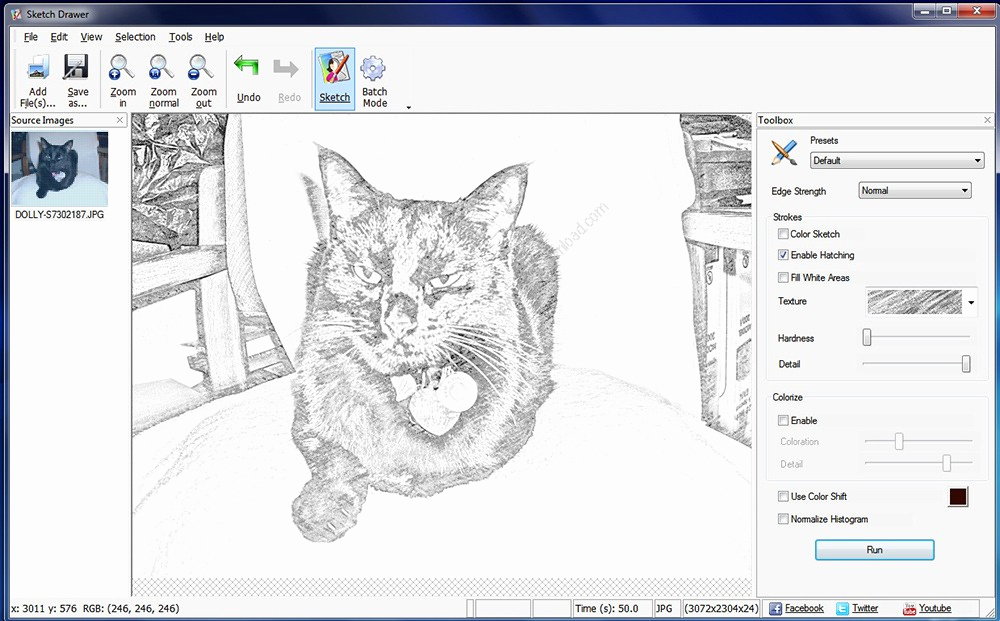Pick the dark color shift swatch

coord(958,497)
